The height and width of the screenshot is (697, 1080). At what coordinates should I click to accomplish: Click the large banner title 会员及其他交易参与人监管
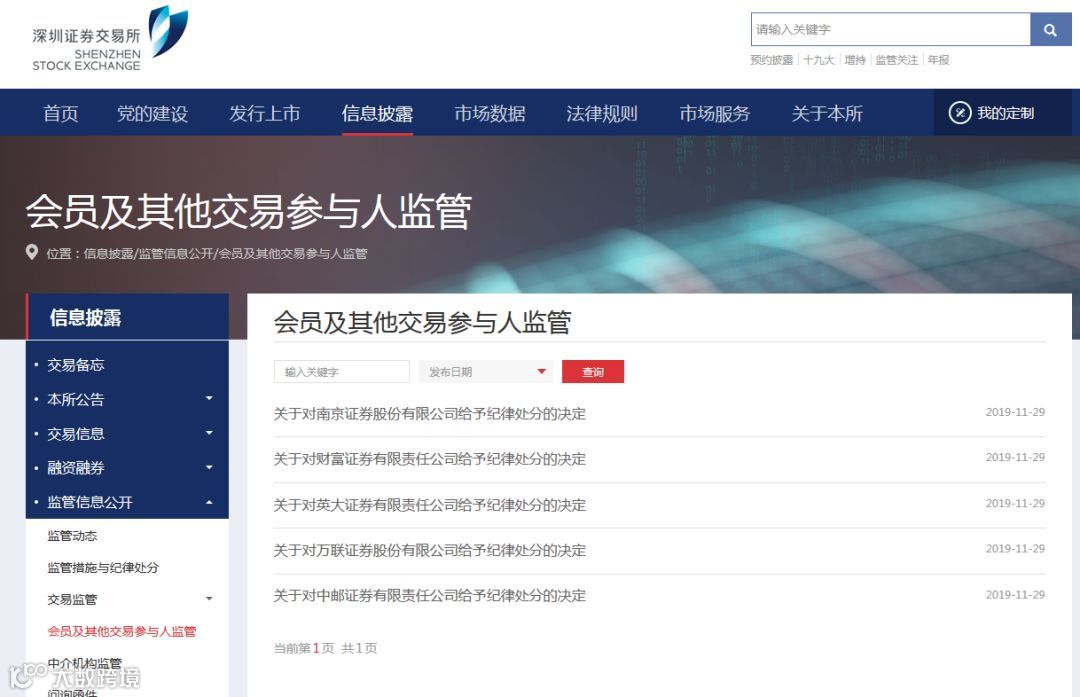point(249,211)
